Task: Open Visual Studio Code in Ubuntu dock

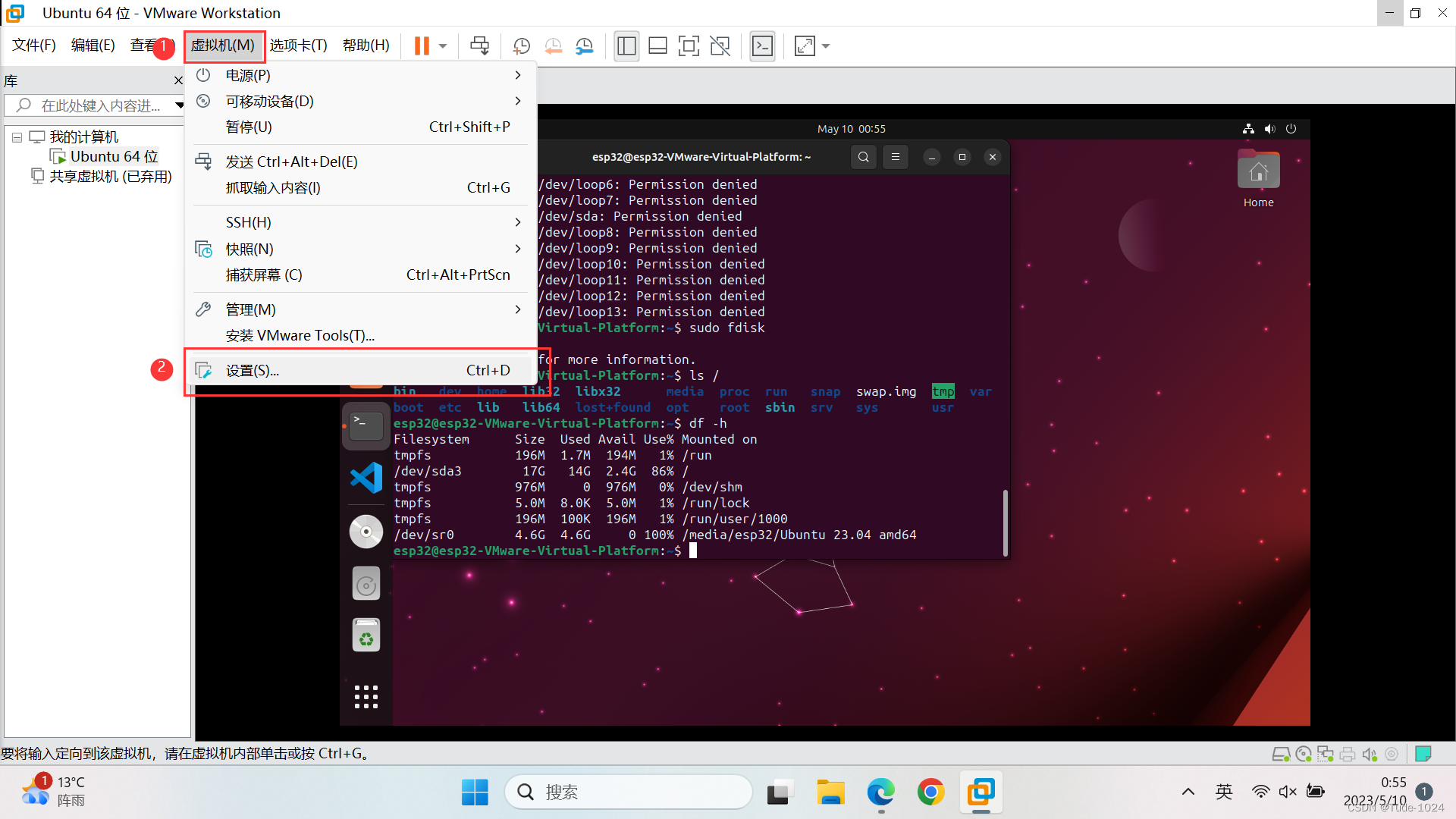Action: point(366,478)
